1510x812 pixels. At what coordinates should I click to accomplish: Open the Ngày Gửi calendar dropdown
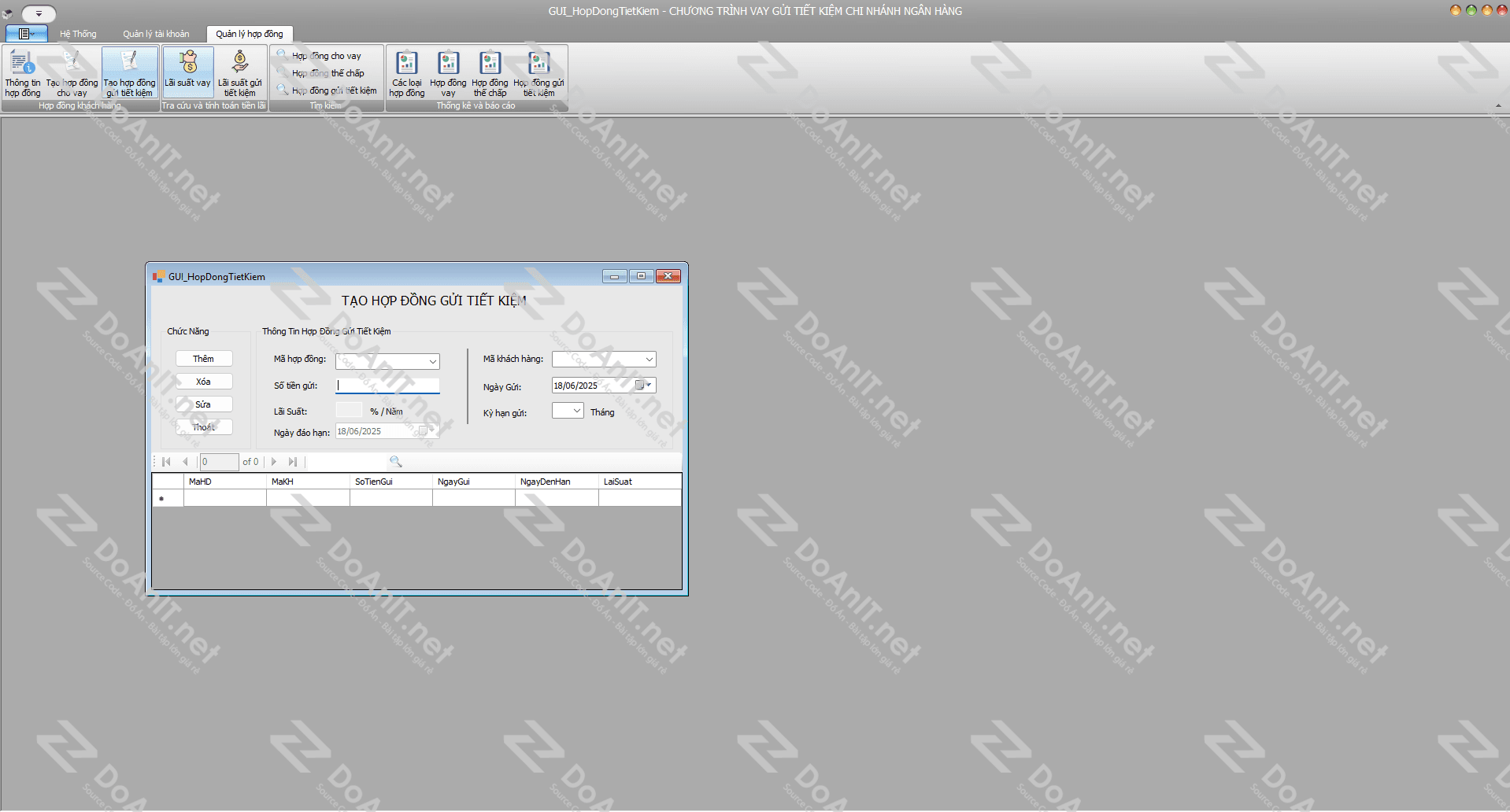643,386
